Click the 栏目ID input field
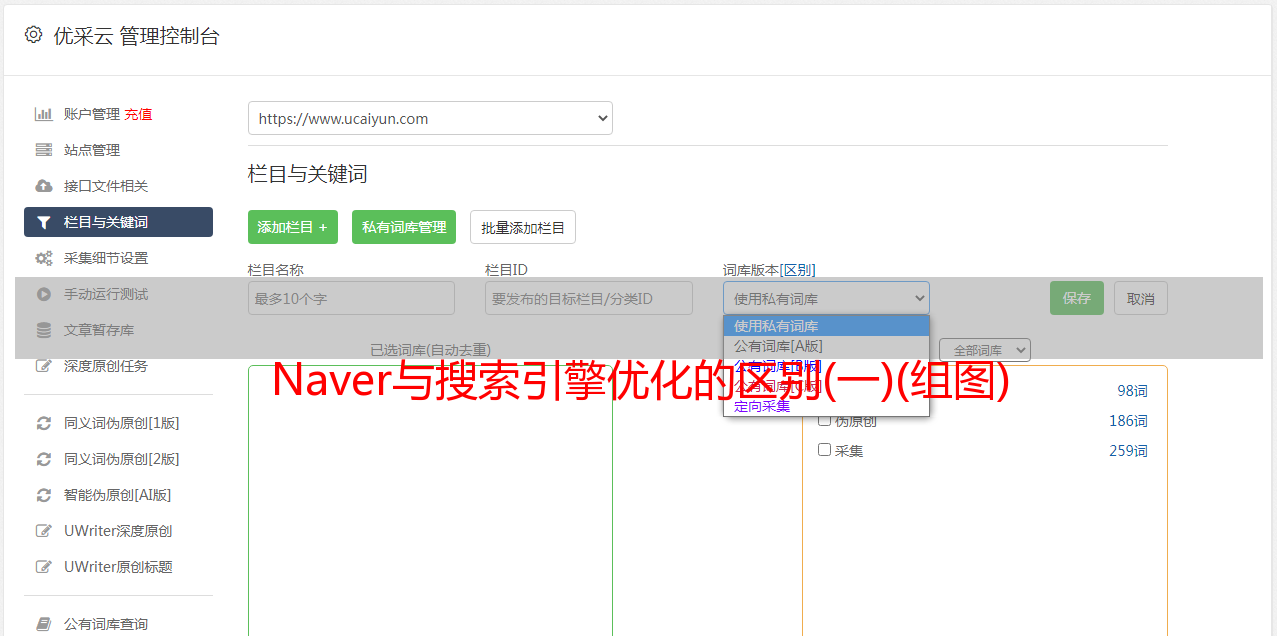 click(589, 298)
